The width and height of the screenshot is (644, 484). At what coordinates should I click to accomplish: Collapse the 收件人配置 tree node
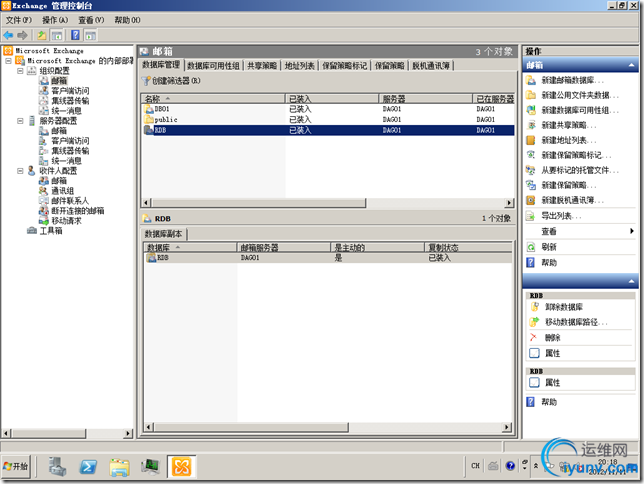(20, 171)
